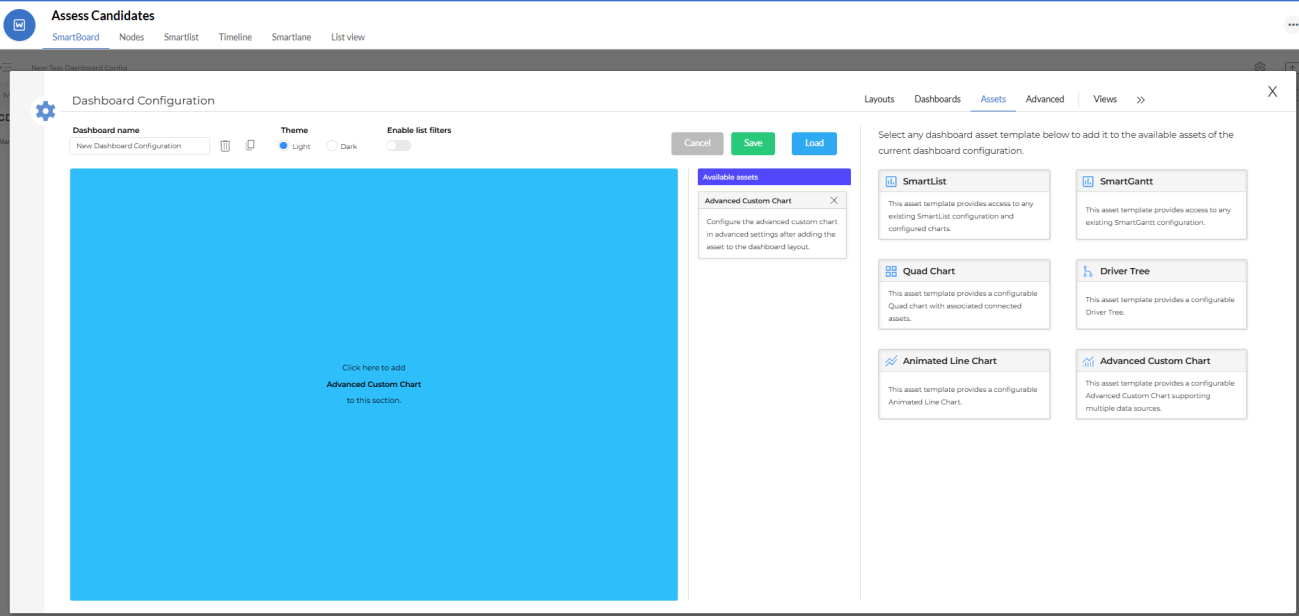Switch to the Advanced tab

(x=1045, y=99)
